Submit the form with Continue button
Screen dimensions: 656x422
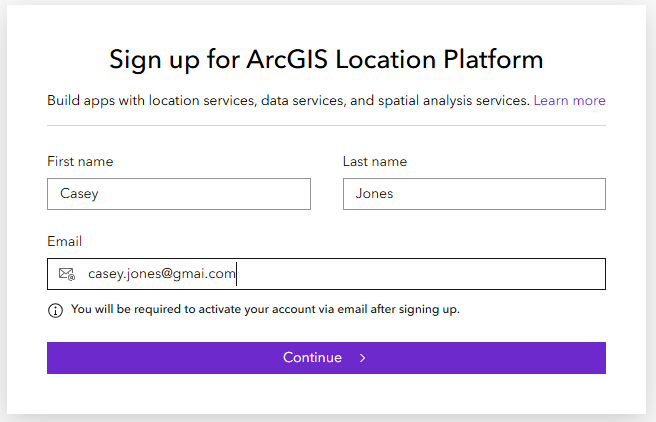tap(326, 358)
